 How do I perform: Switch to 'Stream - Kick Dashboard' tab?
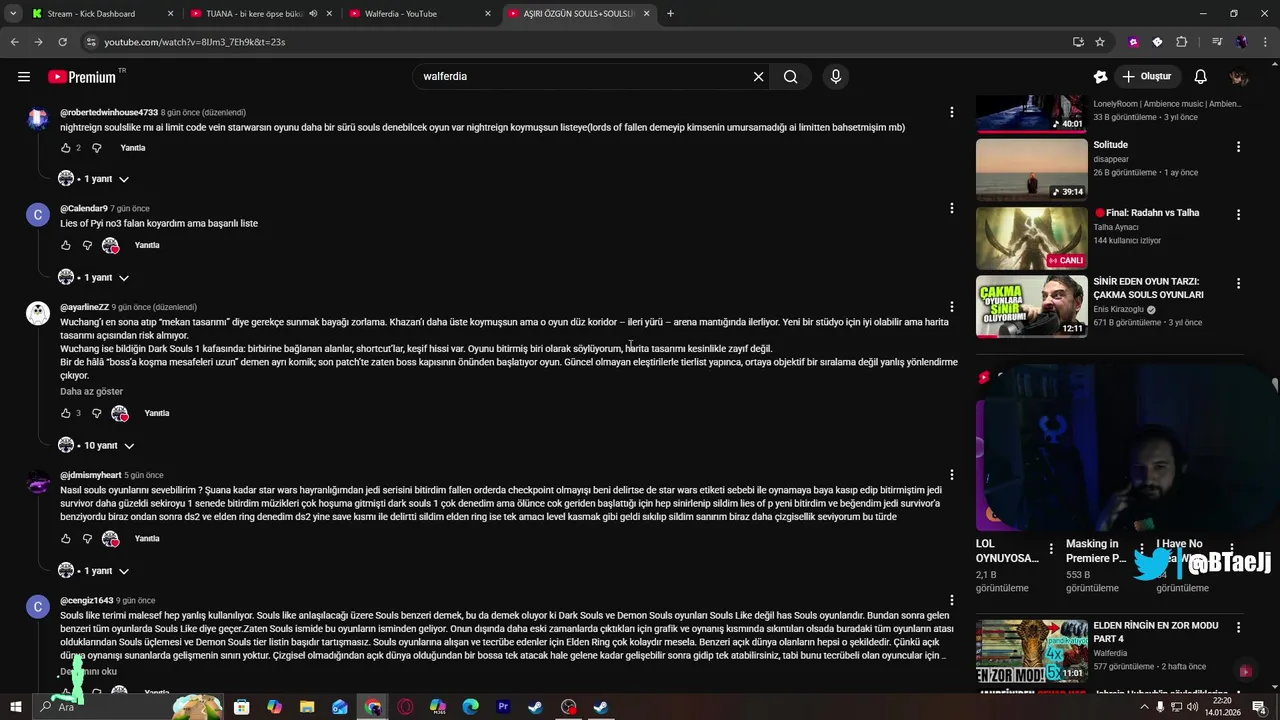[103, 14]
